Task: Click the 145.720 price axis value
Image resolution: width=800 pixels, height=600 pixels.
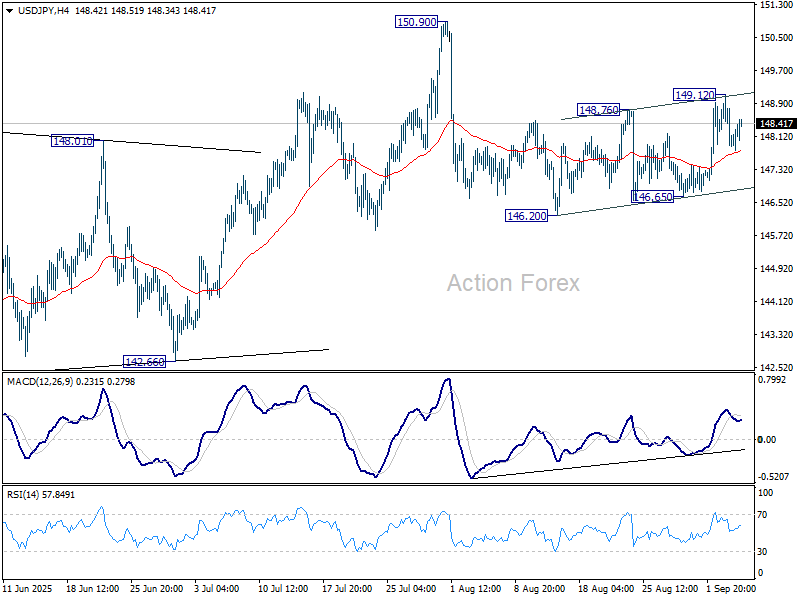Action: tap(777, 236)
